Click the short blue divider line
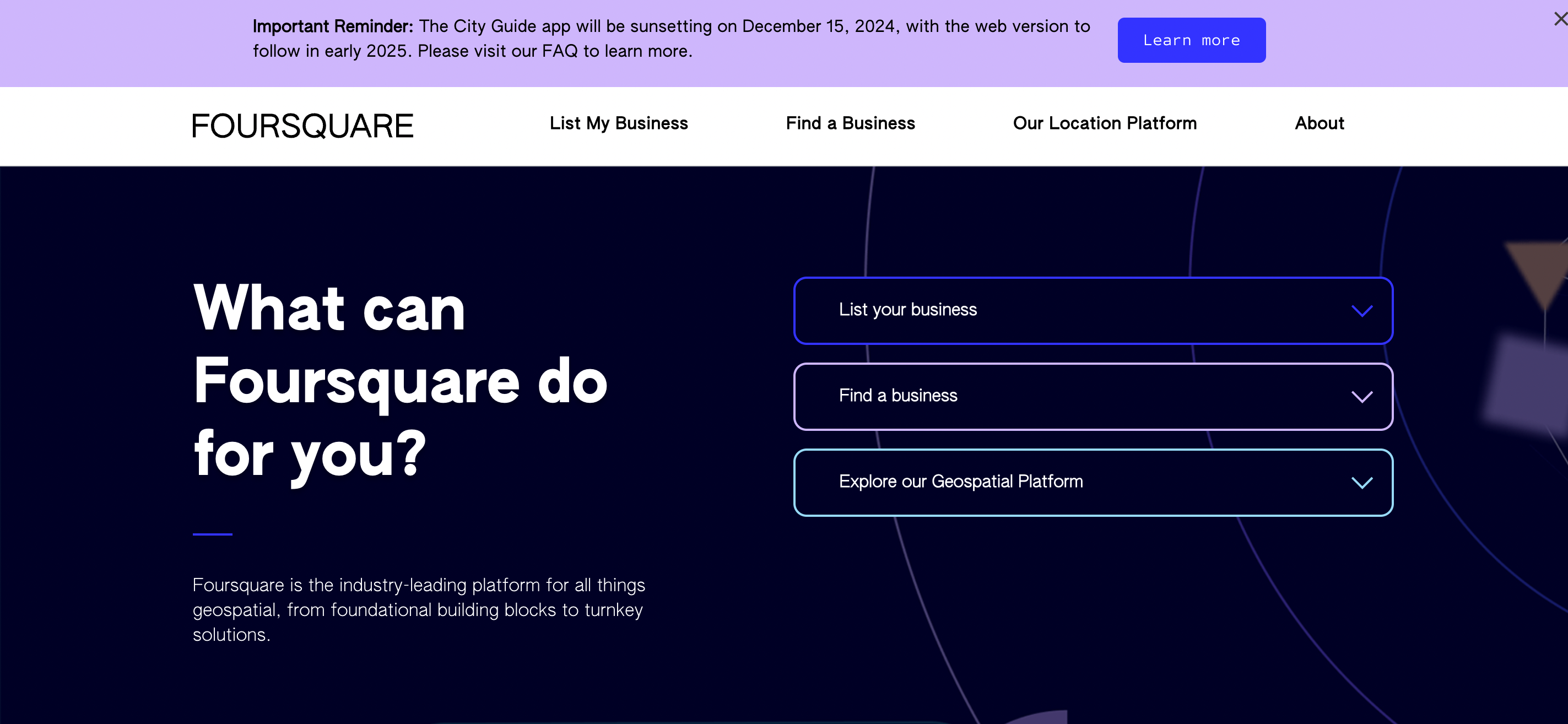The height and width of the screenshot is (724, 1568). click(213, 534)
